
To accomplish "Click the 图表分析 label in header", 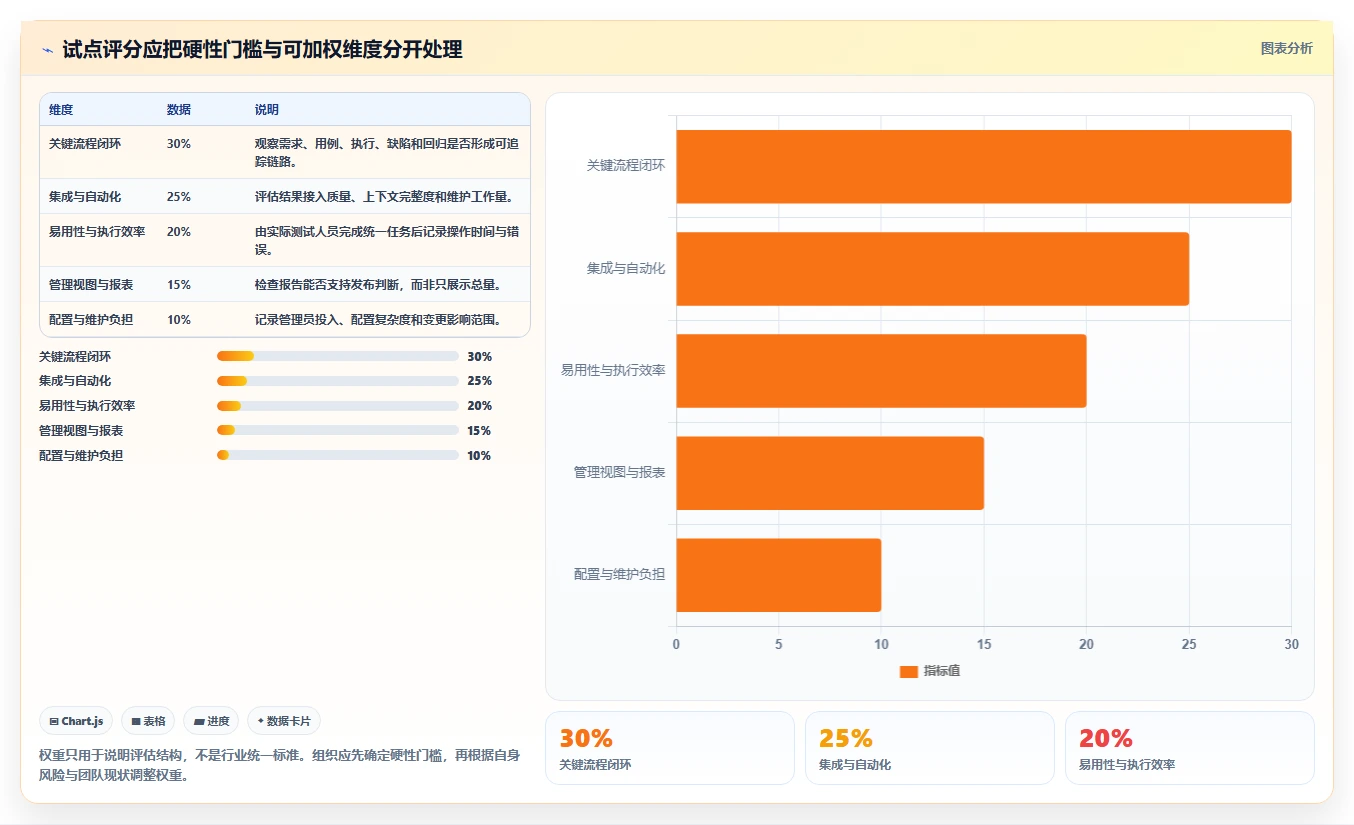I will tap(1286, 48).
